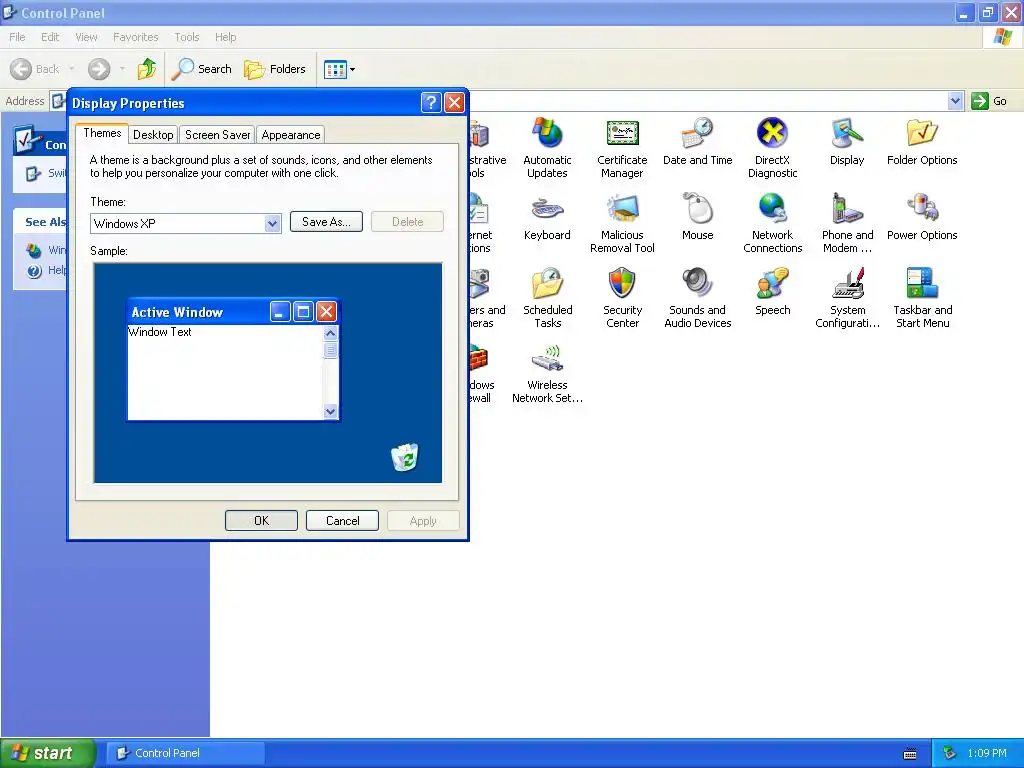Click the Display Properties help question mark
Screen dimensions: 1024x768
[431, 103]
